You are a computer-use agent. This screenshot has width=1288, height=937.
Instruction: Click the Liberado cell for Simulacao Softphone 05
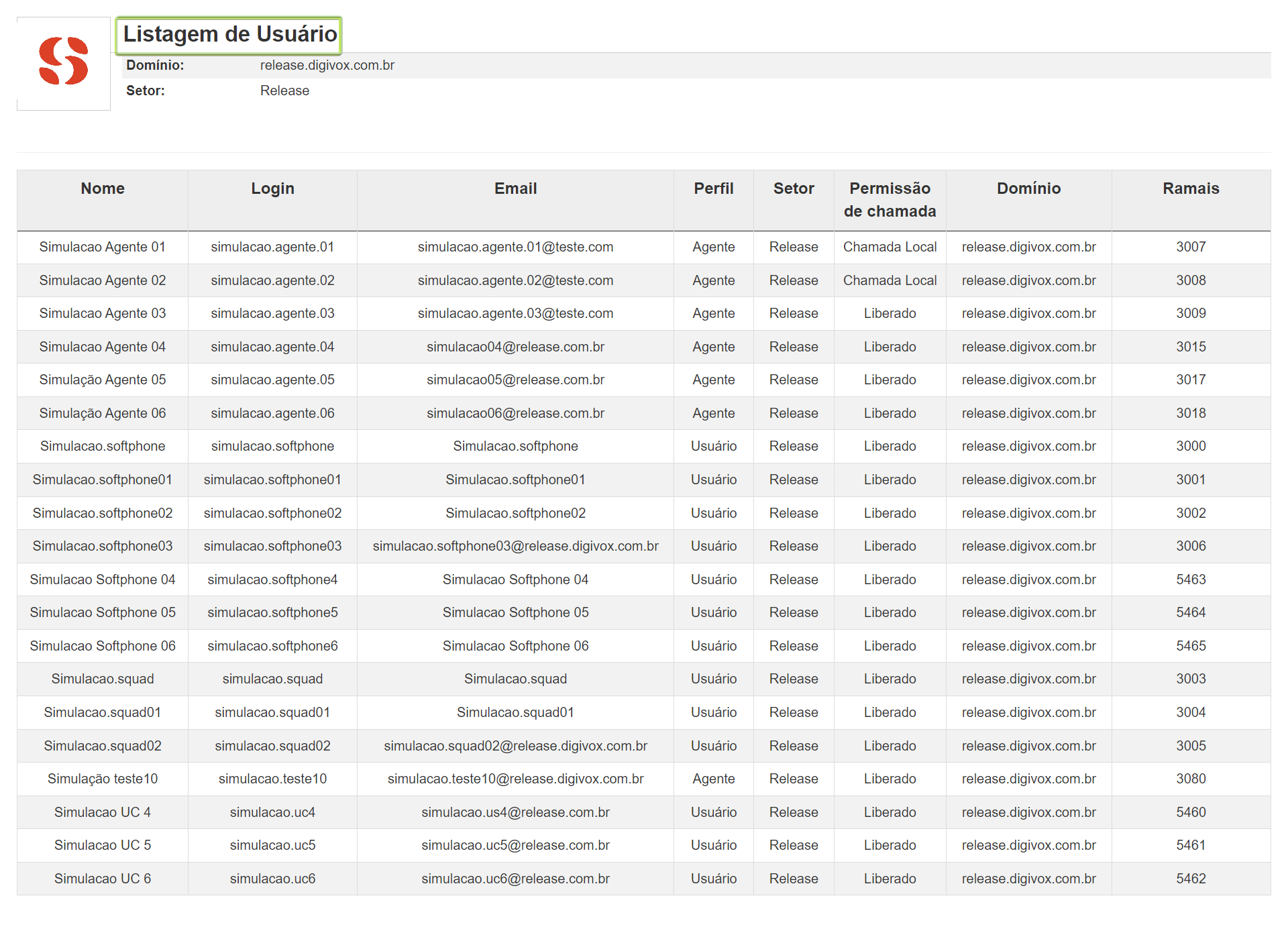pos(890,612)
